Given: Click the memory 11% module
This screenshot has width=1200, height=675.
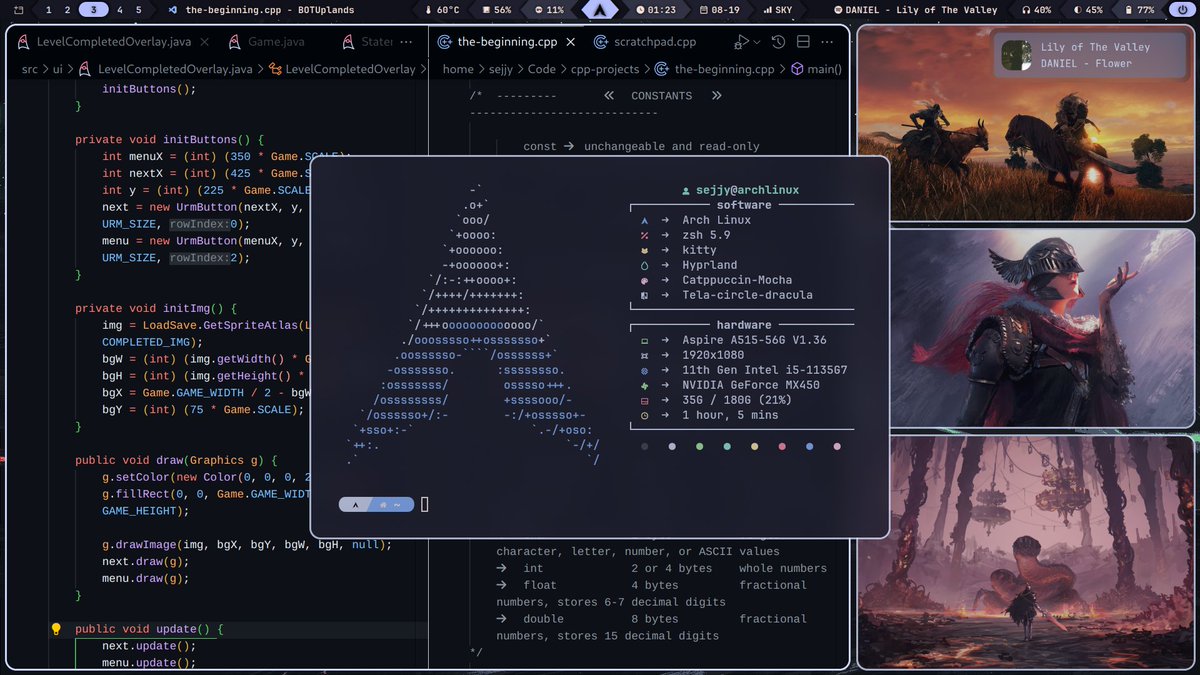Looking at the screenshot, I should click(x=549, y=9).
